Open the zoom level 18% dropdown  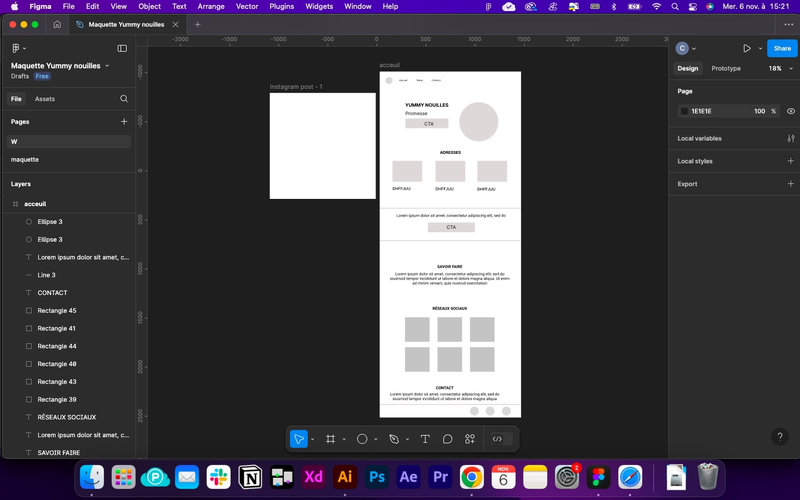[x=781, y=68]
